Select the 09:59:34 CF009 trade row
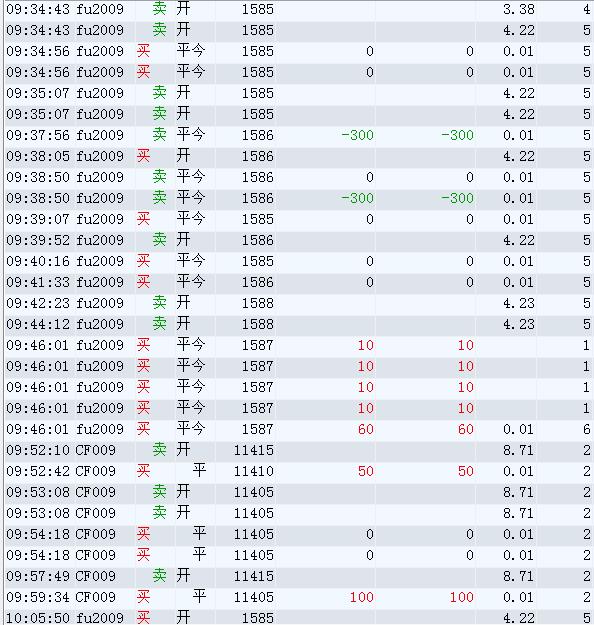 point(299,597)
